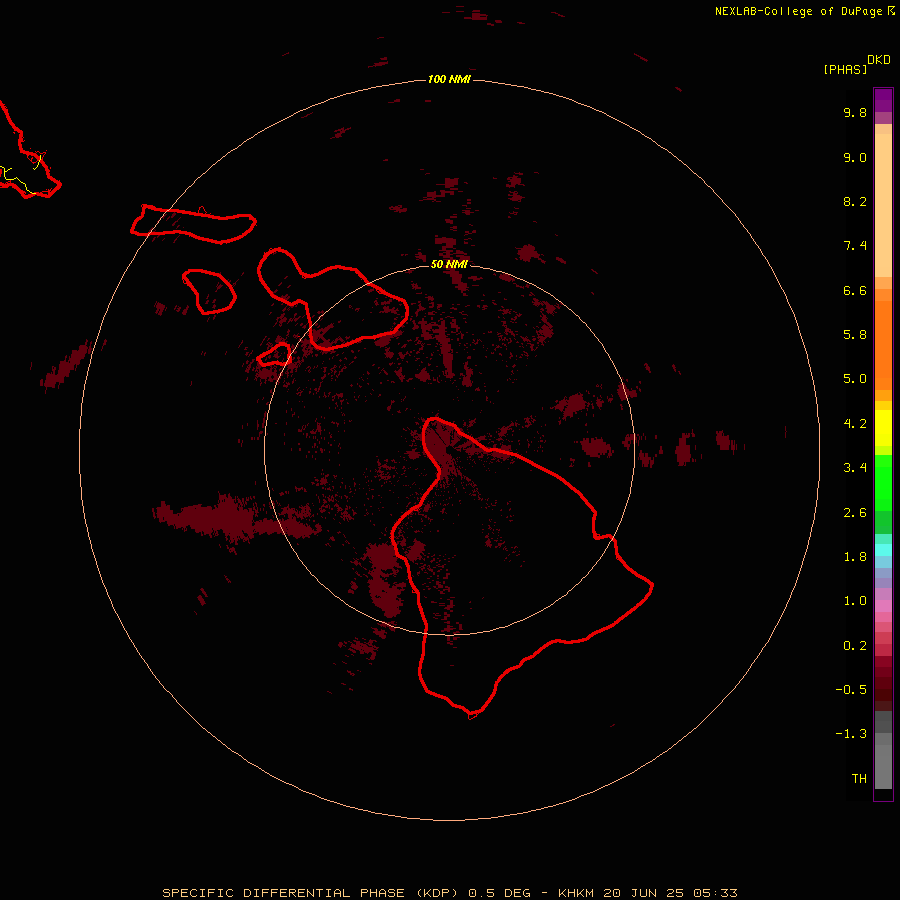Select the 9.0 legend value
Image resolution: width=900 pixels, height=900 pixels.
855,157
